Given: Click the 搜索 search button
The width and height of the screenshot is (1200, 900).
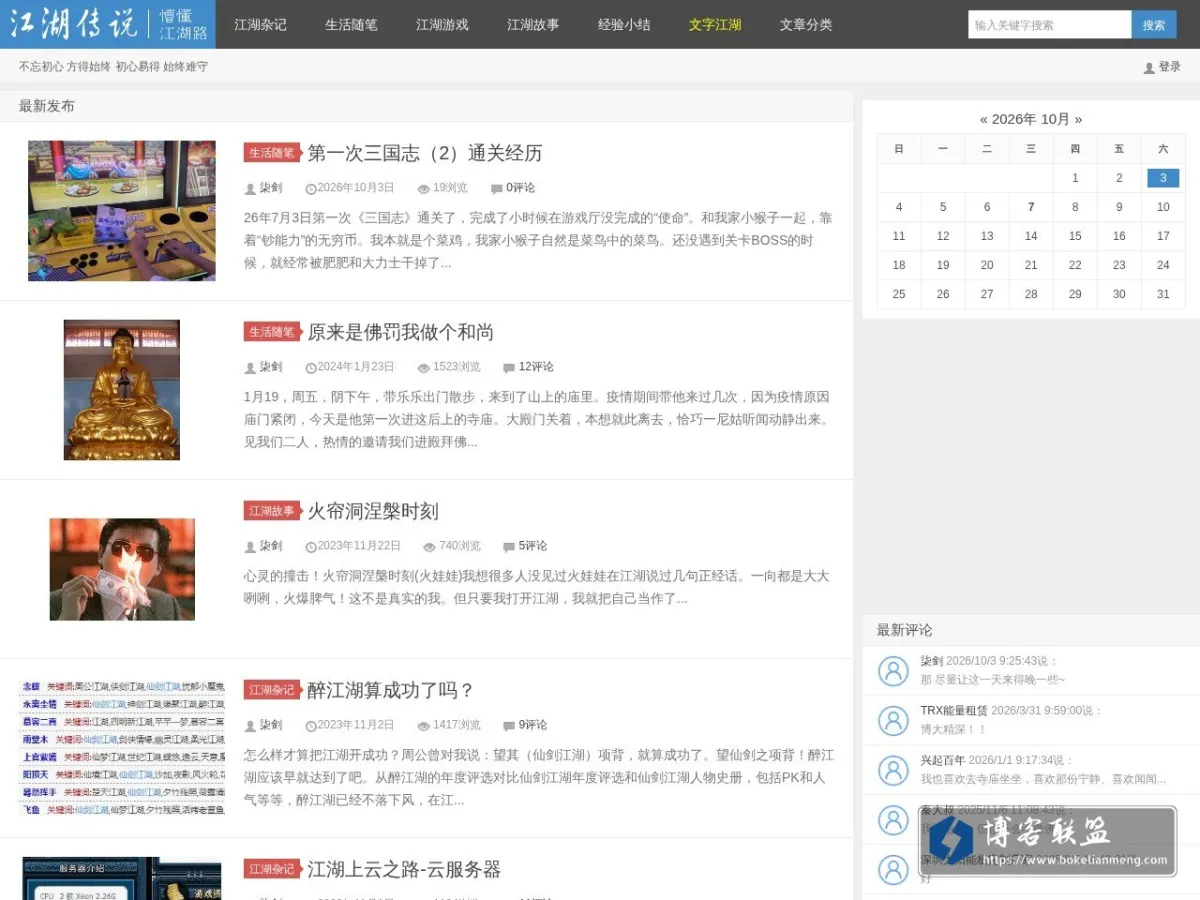Looking at the screenshot, I should click(1154, 25).
